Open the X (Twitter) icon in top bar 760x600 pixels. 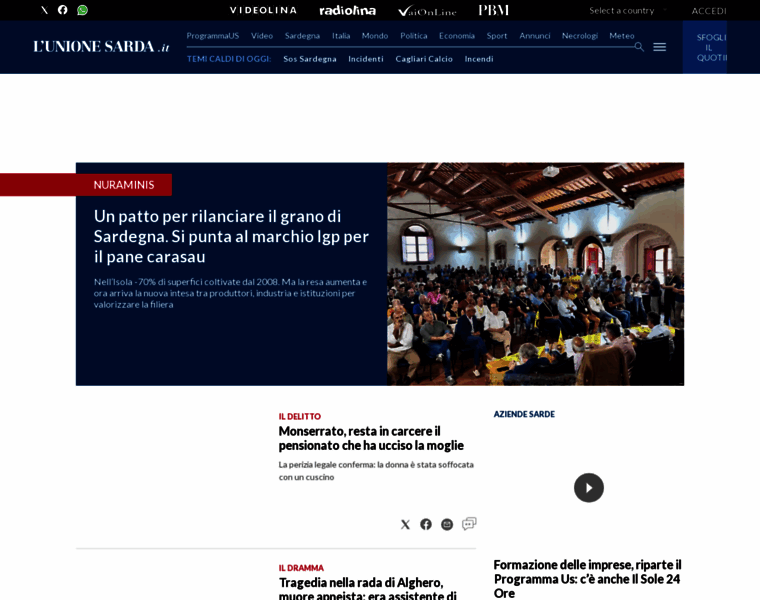tap(44, 10)
